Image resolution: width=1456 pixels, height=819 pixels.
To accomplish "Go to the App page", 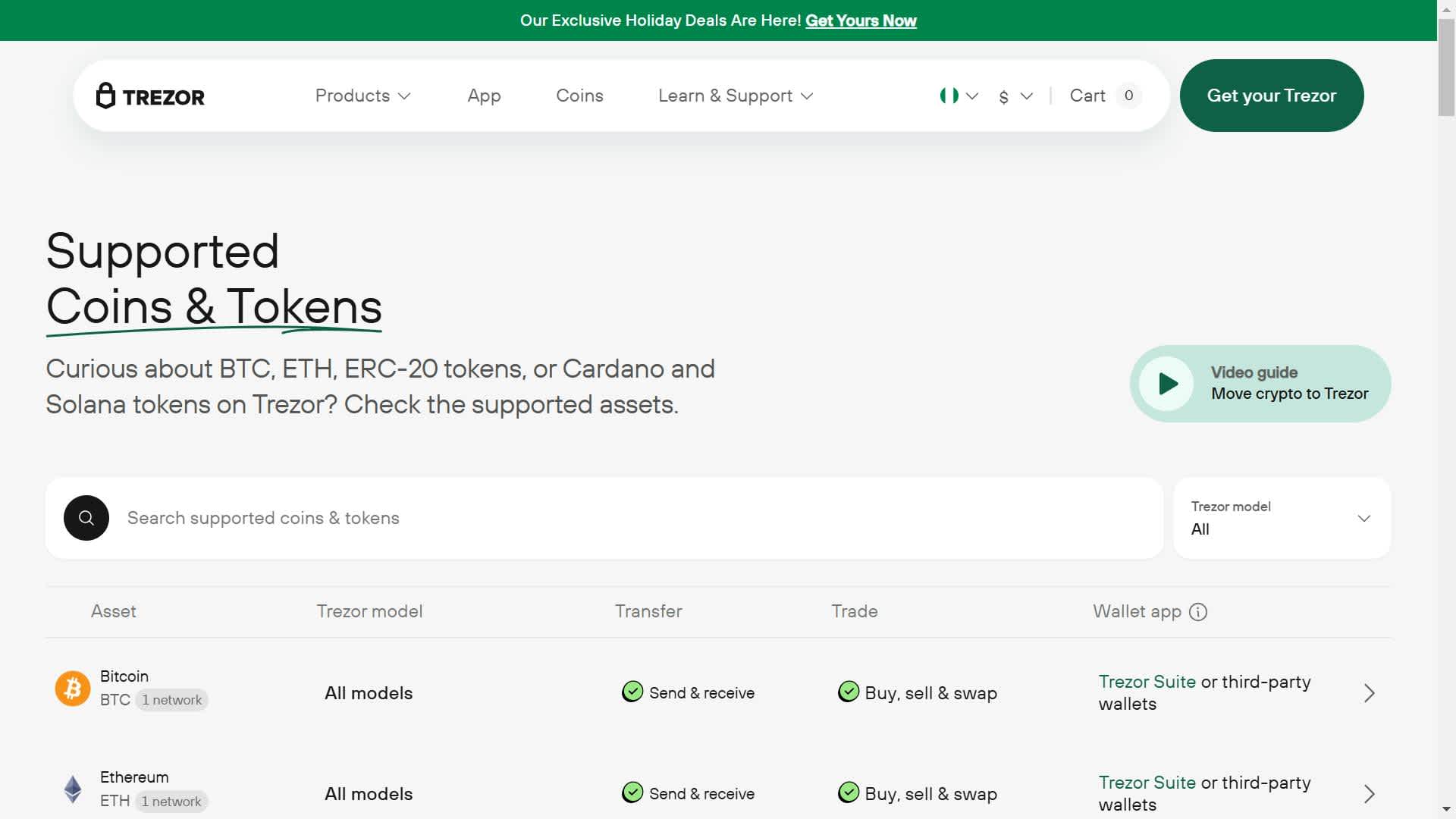I will (x=484, y=96).
